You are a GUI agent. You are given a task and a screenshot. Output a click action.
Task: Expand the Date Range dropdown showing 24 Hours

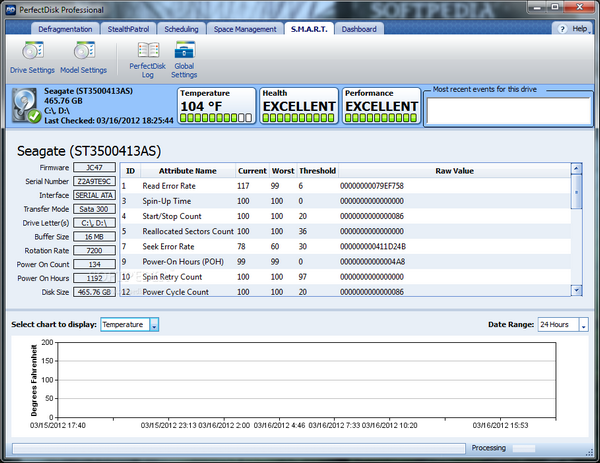coord(584,325)
